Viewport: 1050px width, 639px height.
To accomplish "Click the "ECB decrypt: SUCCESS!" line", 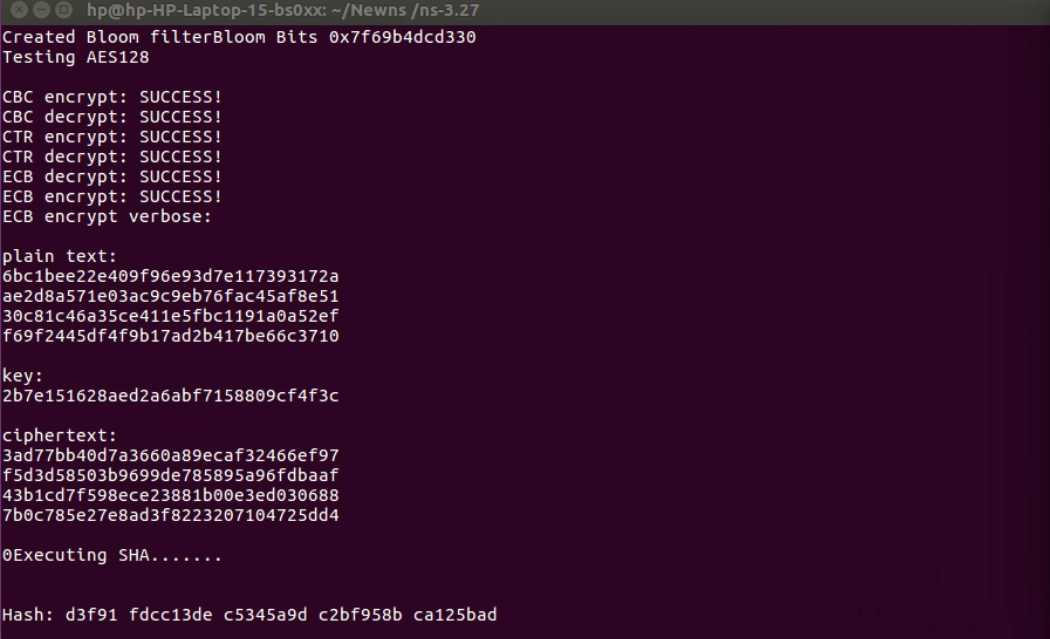I will click(x=112, y=177).
